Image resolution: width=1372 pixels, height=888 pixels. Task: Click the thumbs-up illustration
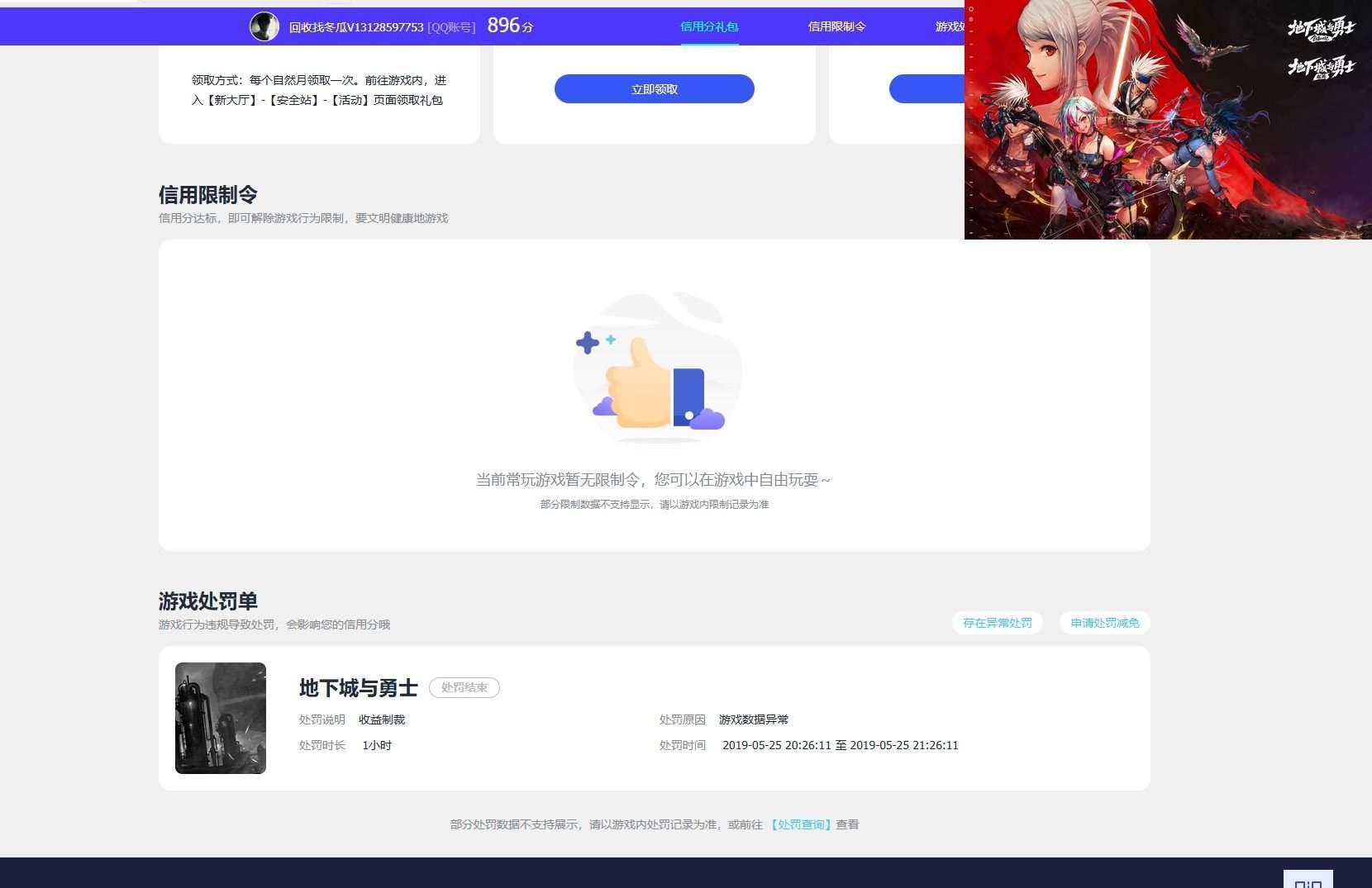[x=657, y=368]
